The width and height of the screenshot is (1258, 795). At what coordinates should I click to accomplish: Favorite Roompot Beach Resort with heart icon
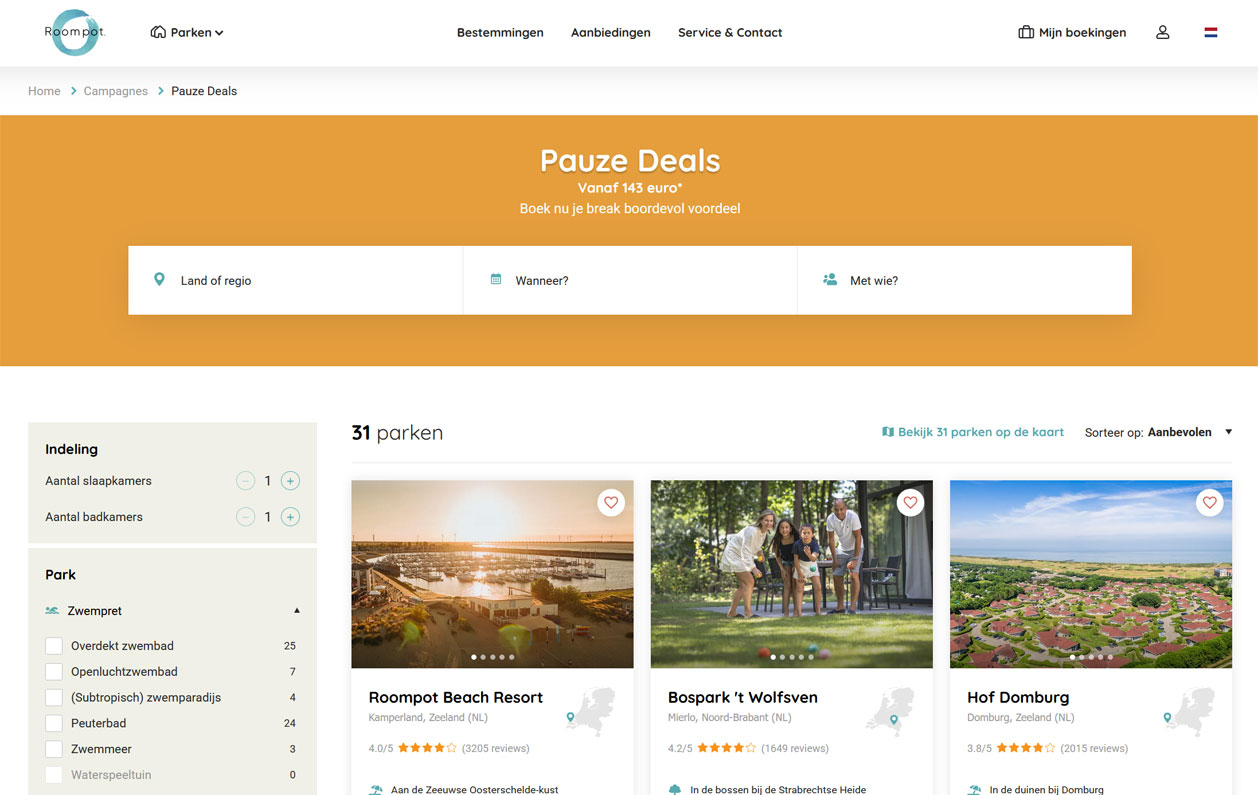(x=611, y=502)
